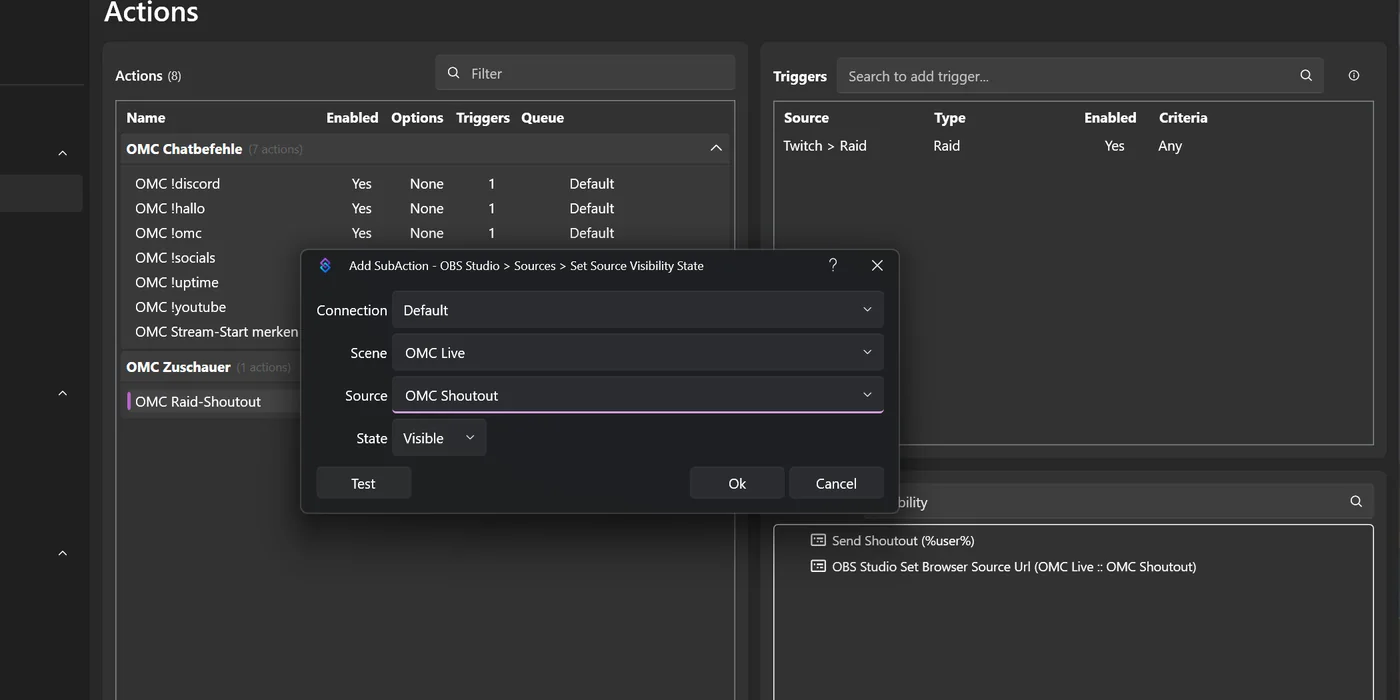Open the Source dropdown showing OMC Shoutout
Viewport: 1400px width, 700px height.
pos(638,395)
